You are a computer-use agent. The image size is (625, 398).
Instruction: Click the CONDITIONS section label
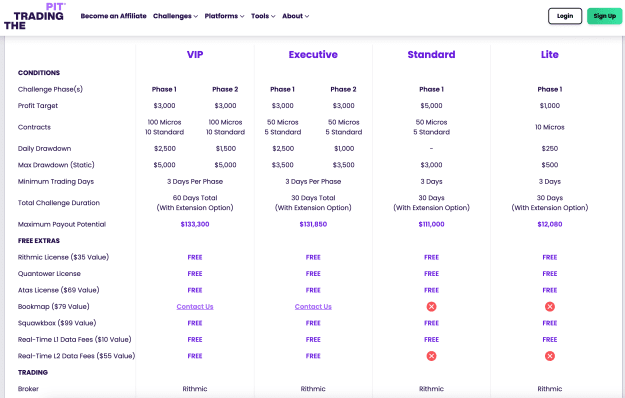click(x=39, y=73)
